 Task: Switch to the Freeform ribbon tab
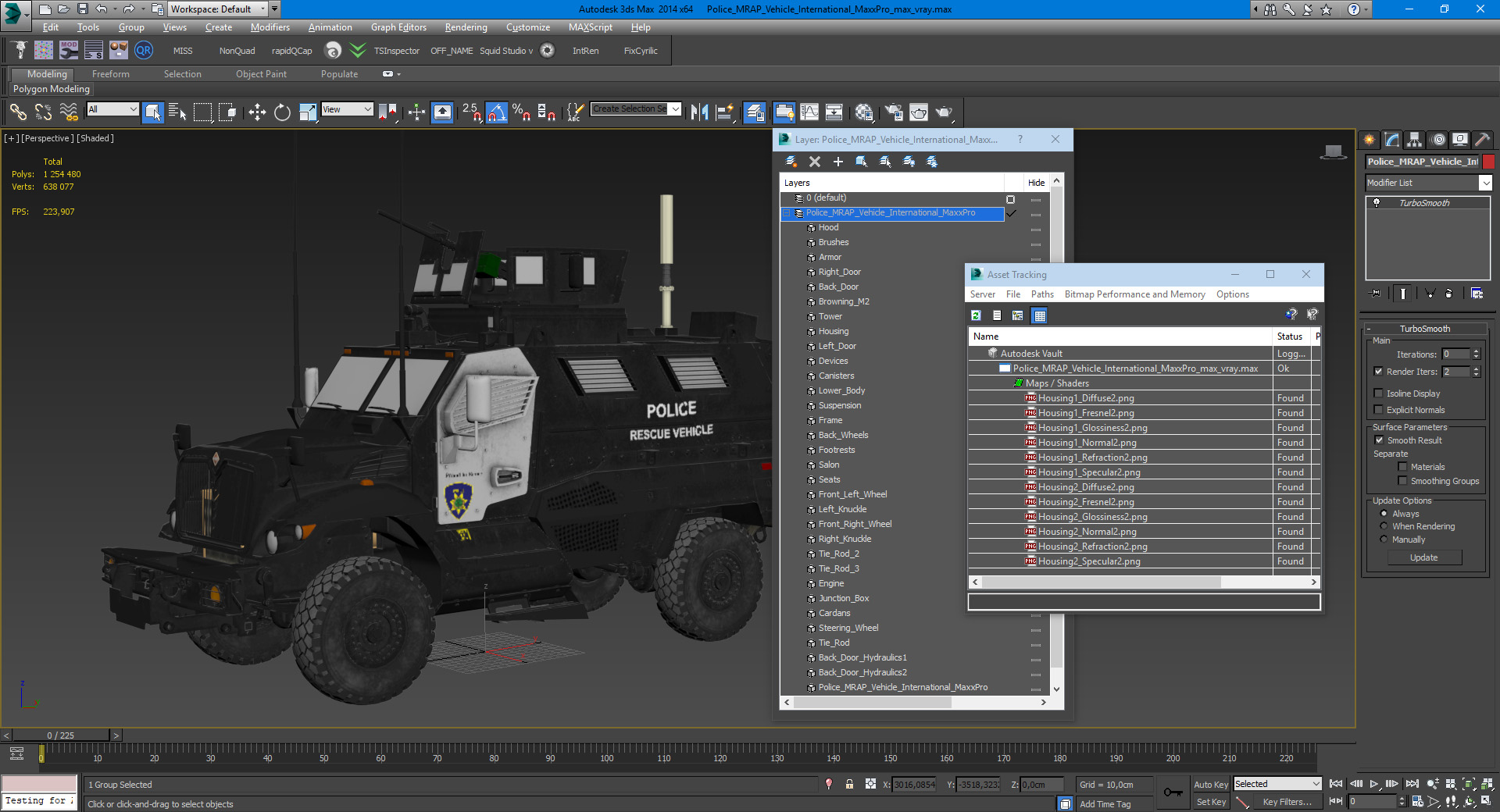[111, 74]
